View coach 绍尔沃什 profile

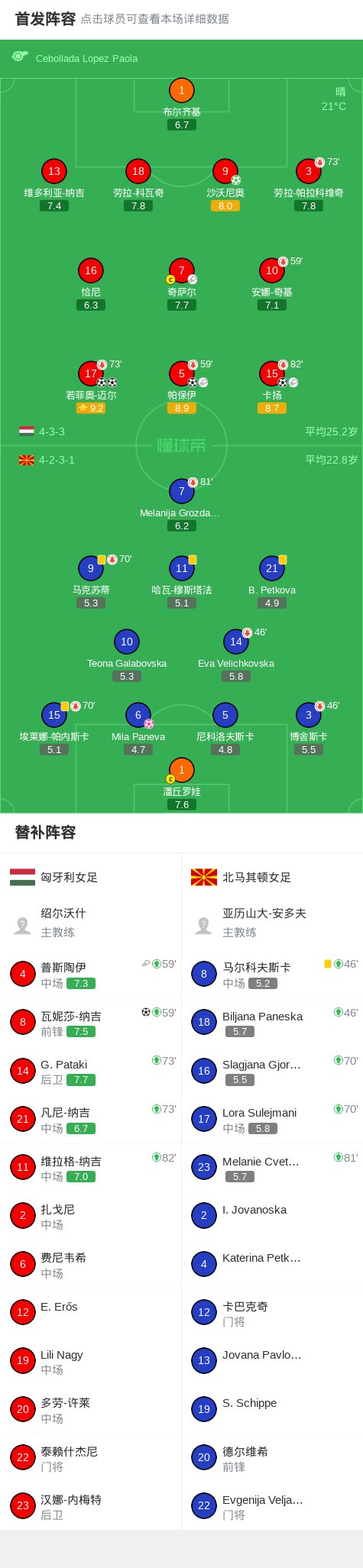pos(90,923)
